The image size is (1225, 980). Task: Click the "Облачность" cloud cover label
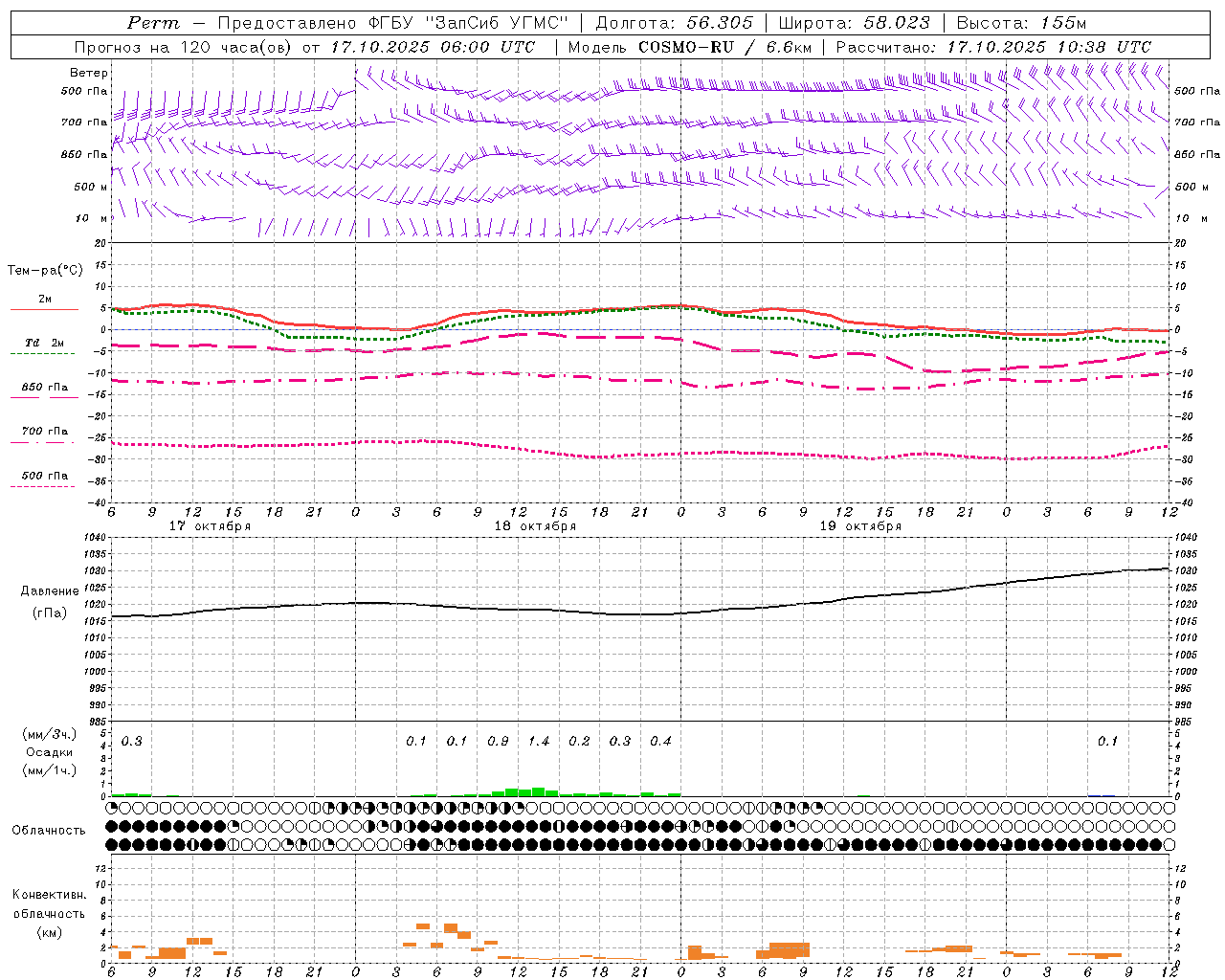(49, 831)
